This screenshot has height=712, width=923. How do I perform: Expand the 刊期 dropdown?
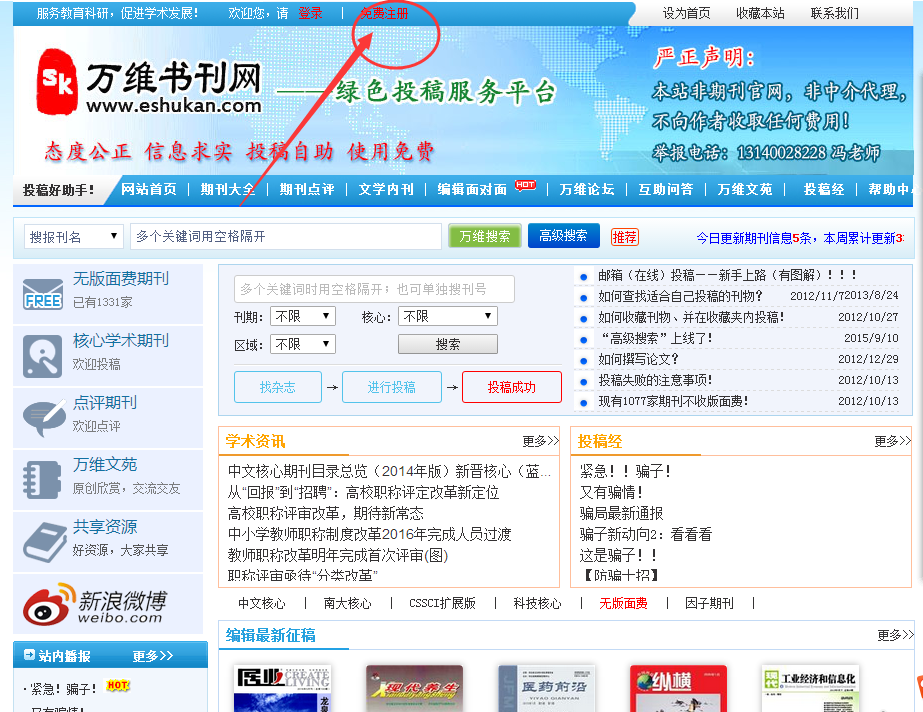click(x=304, y=316)
